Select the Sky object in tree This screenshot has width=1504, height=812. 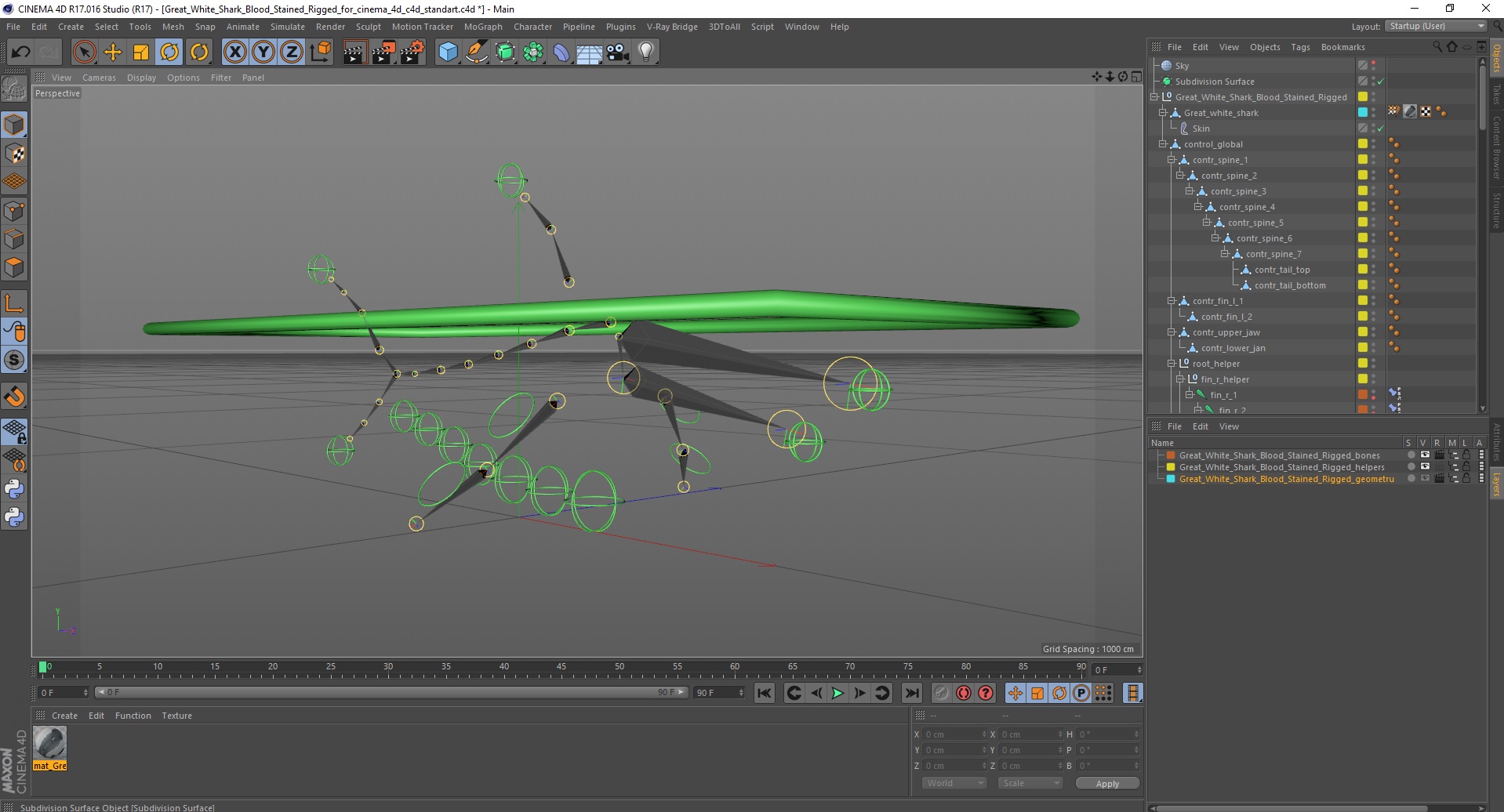pos(1182,66)
